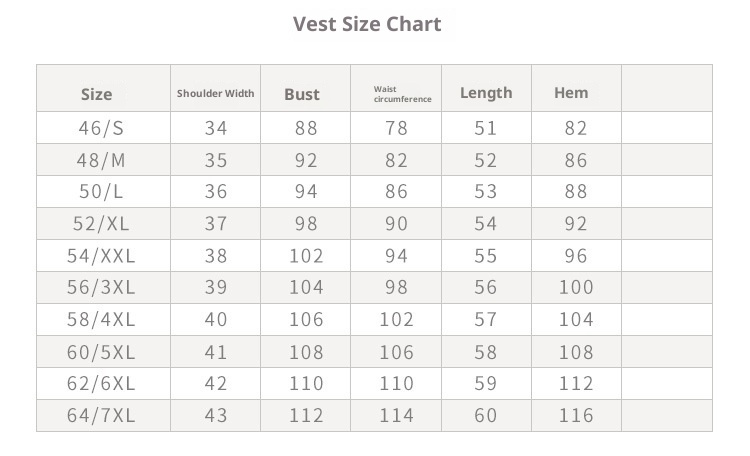Click the Size column header
Image resolution: width=750 pixels, height=456 pixels.
96,94
